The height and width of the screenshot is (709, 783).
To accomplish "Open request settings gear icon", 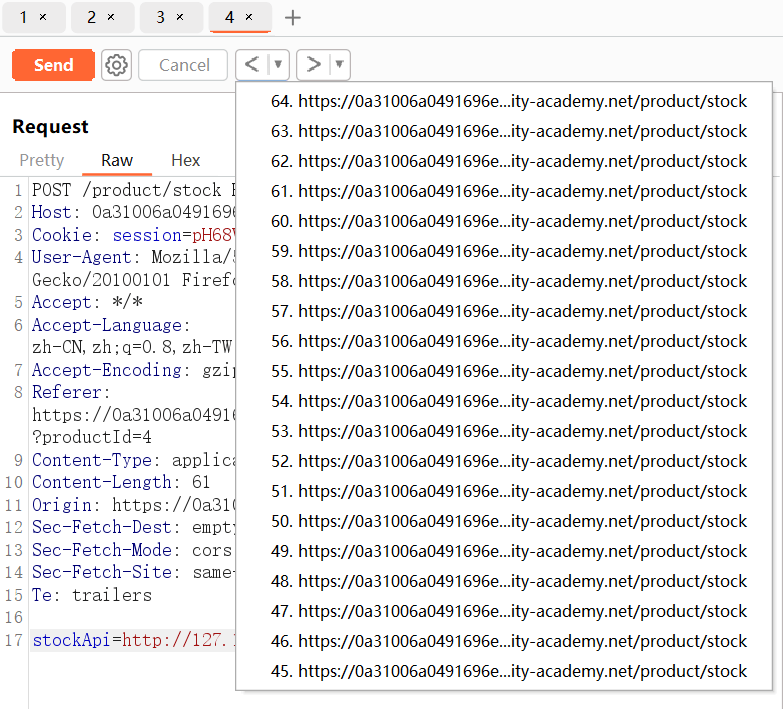I will 117,65.
